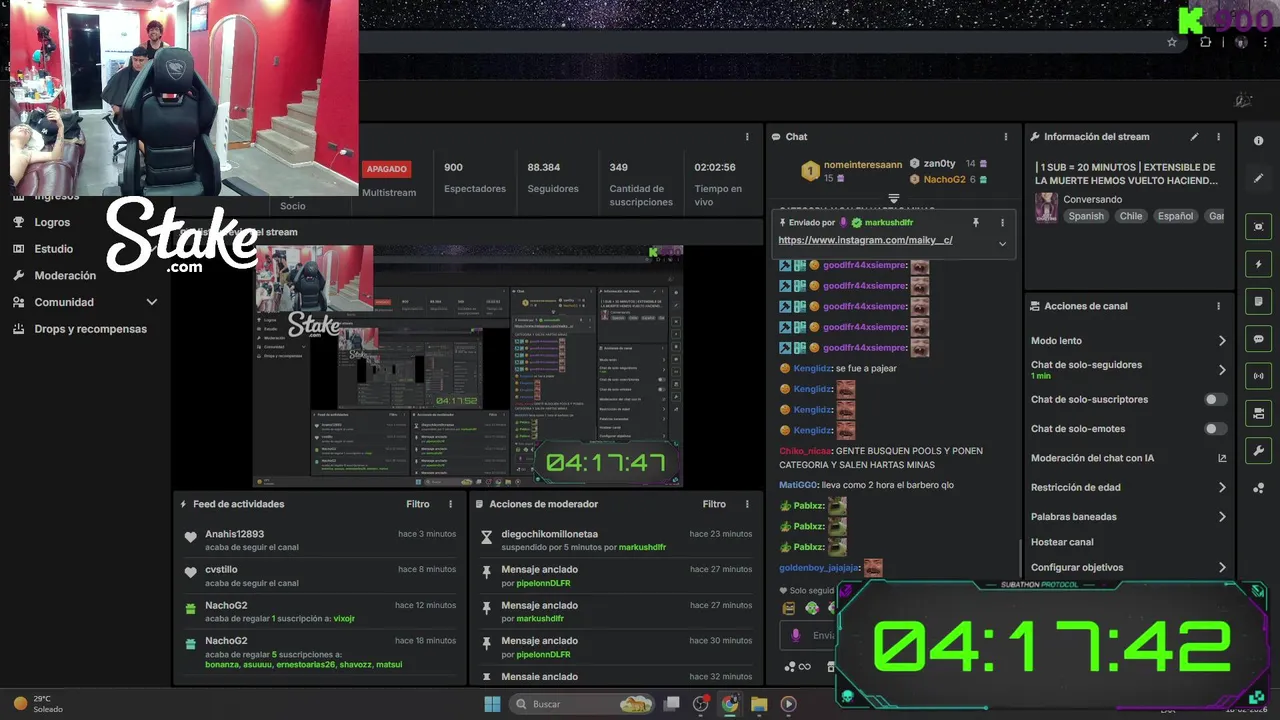The width and height of the screenshot is (1280, 720).
Task: Click the stream preview video
Action: point(468,366)
